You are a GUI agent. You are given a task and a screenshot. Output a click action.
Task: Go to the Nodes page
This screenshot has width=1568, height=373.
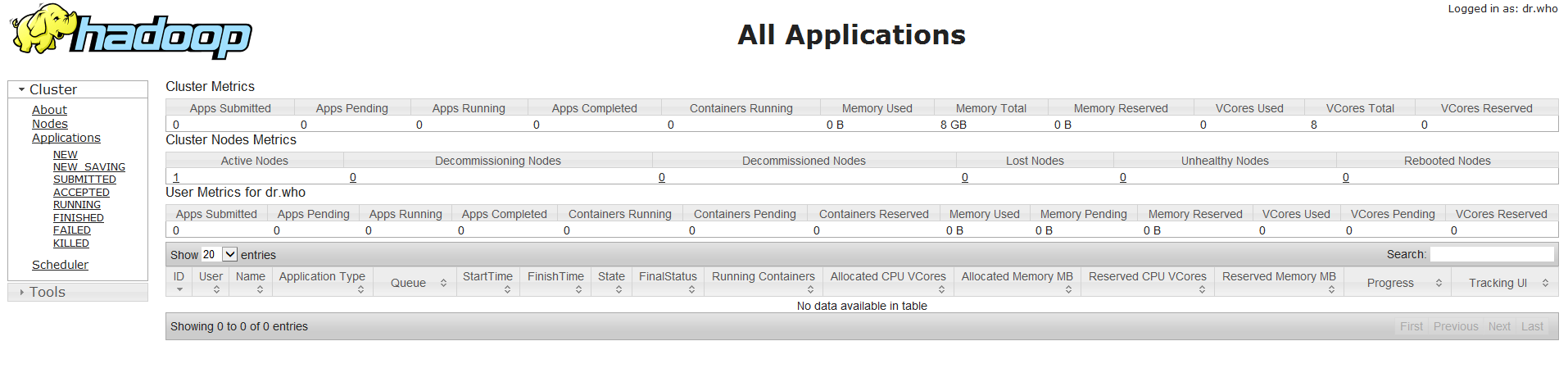(x=50, y=124)
